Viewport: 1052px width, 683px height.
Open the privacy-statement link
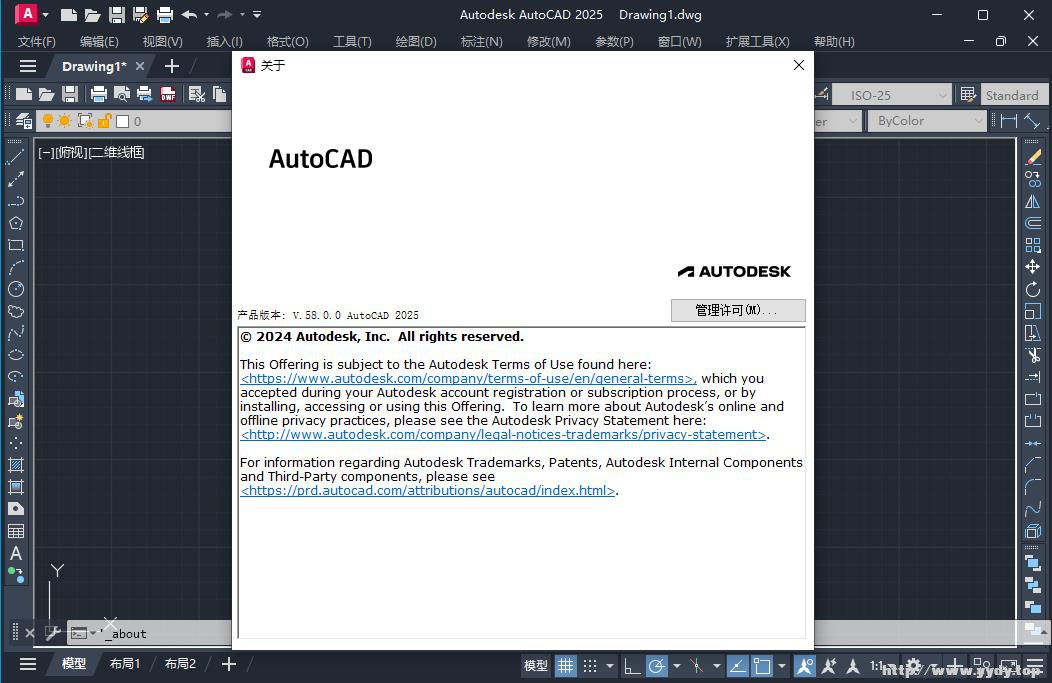503,435
